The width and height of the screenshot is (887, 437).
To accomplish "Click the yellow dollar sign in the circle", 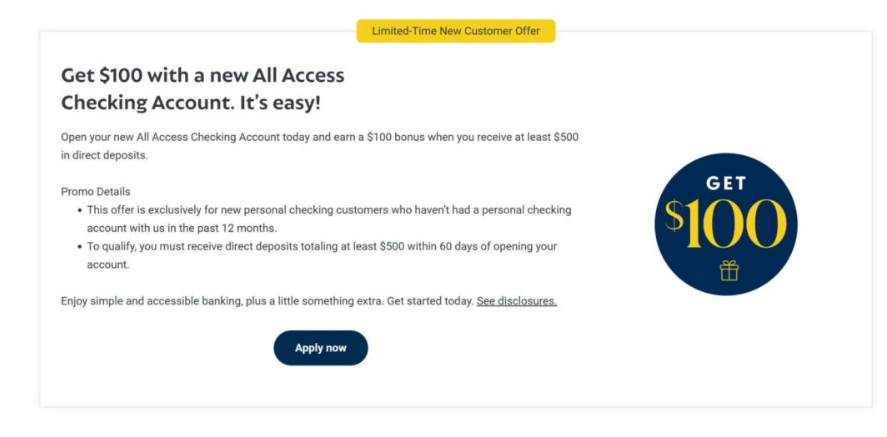I will point(673,216).
